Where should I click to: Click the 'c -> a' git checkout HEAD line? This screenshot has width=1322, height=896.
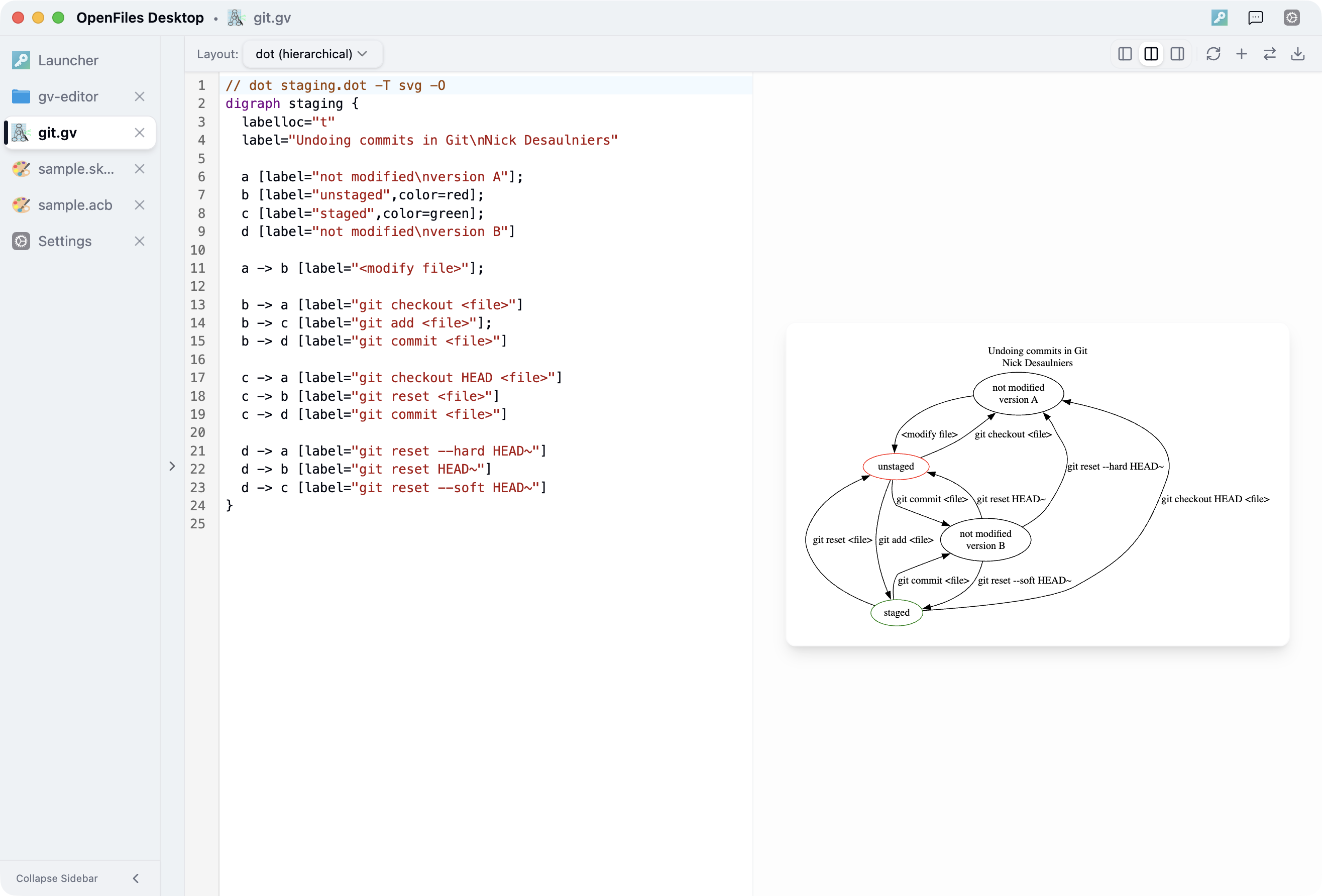402,378
